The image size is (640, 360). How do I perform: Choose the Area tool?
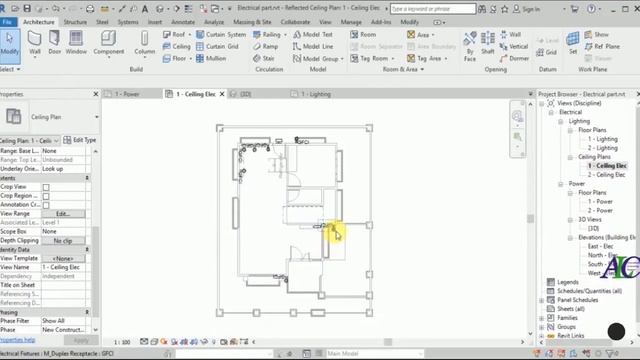[420, 35]
